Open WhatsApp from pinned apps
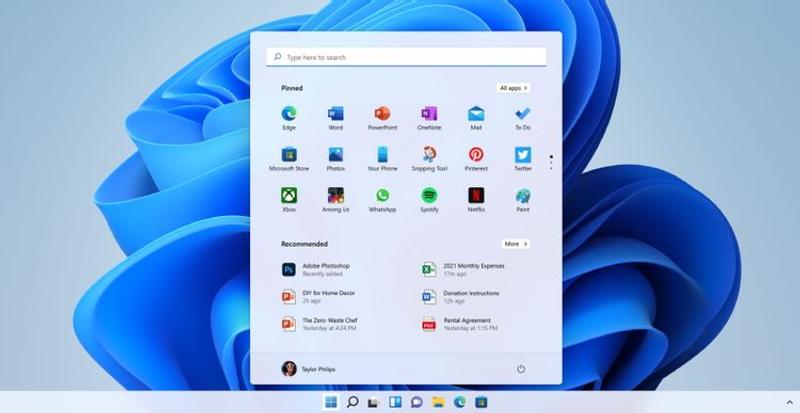 coord(383,200)
